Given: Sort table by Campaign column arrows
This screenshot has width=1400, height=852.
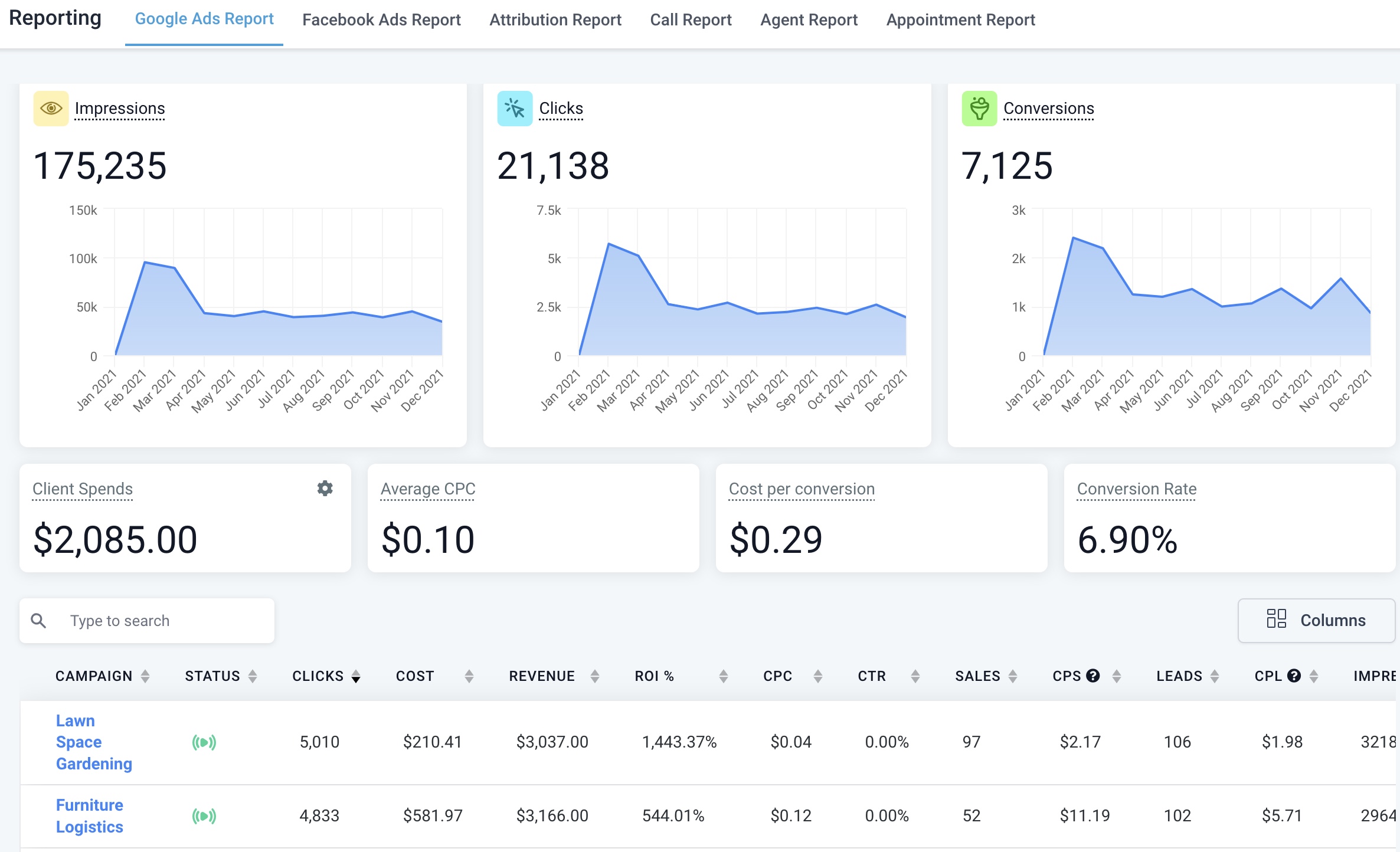Looking at the screenshot, I should click(145, 676).
